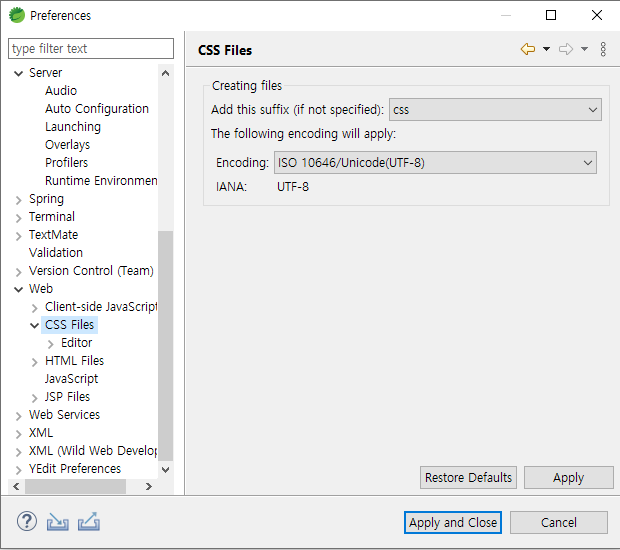Select Profilers preference page
The height and width of the screenshot is (550, 620).
point(66,163)
